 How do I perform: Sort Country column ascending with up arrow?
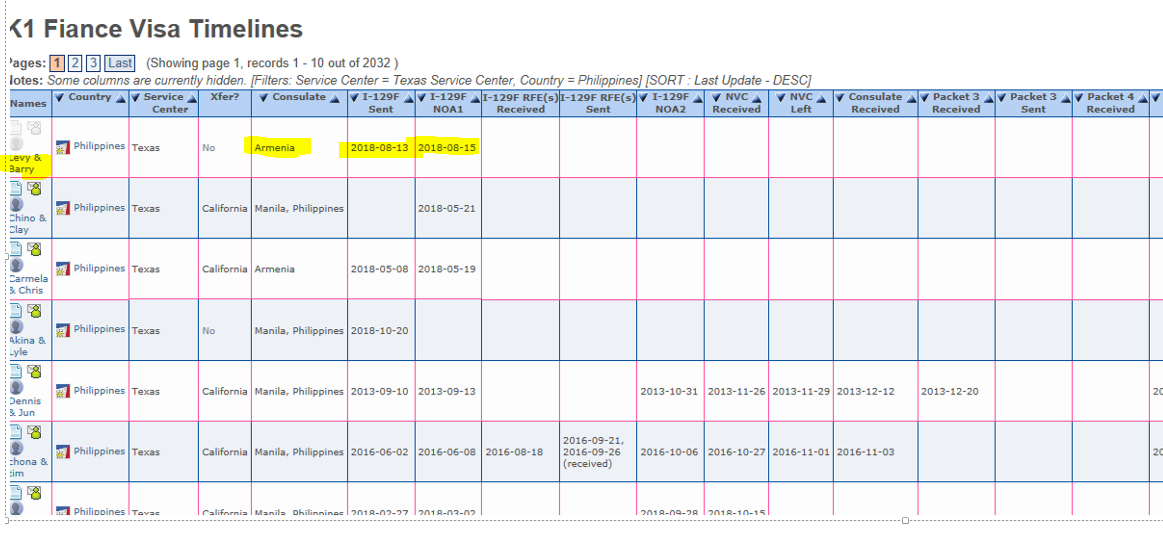(119, 98)
